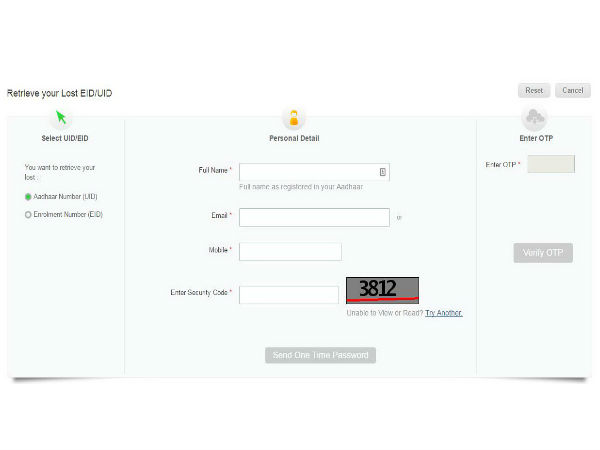Open the Try Another captcha link

point(443,313)
